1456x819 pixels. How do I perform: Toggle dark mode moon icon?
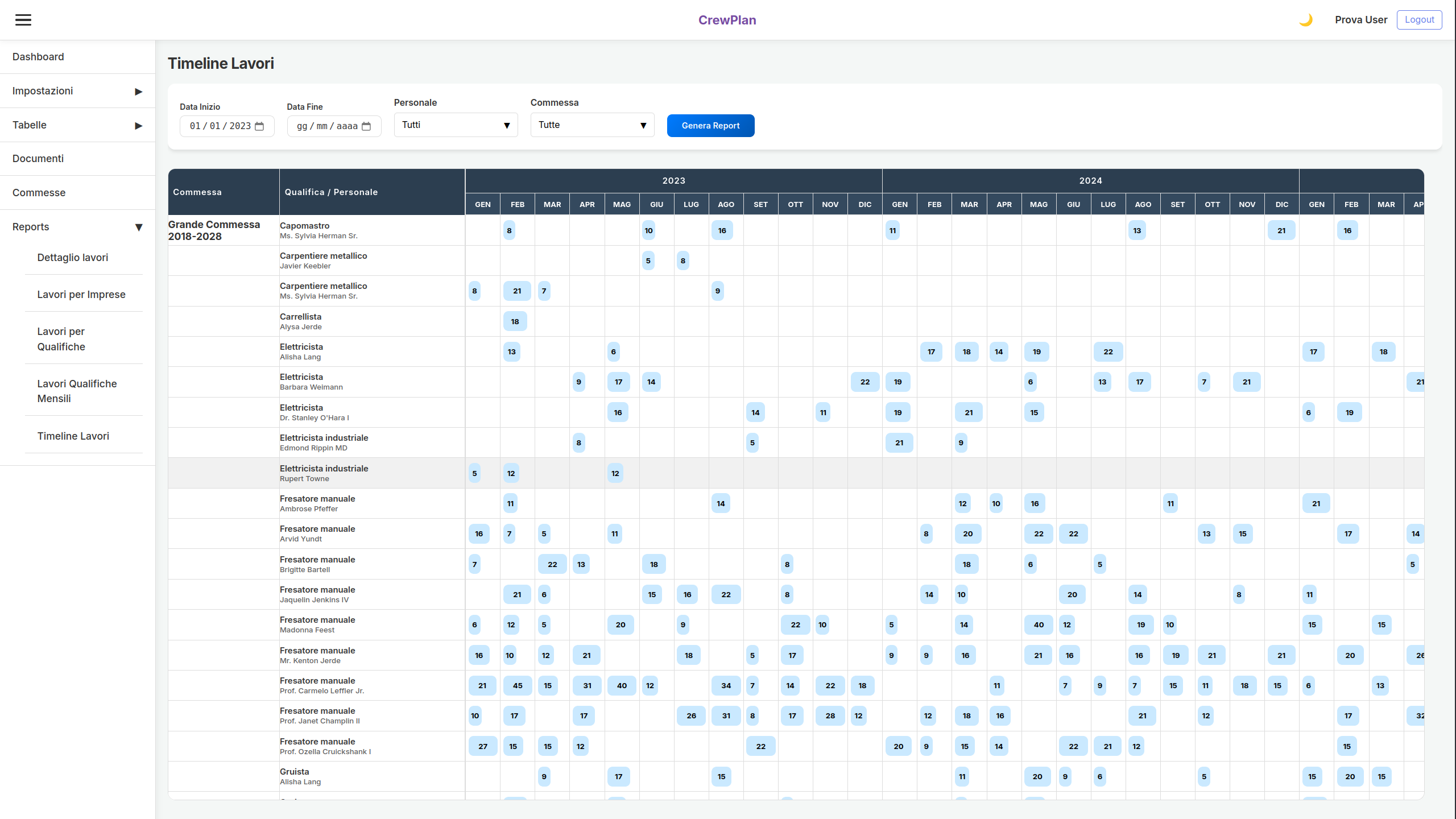point(1306,20)
